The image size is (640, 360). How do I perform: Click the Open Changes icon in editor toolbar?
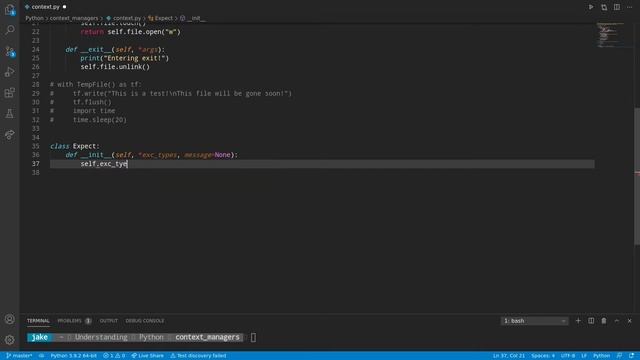click(x=604, y=7)
